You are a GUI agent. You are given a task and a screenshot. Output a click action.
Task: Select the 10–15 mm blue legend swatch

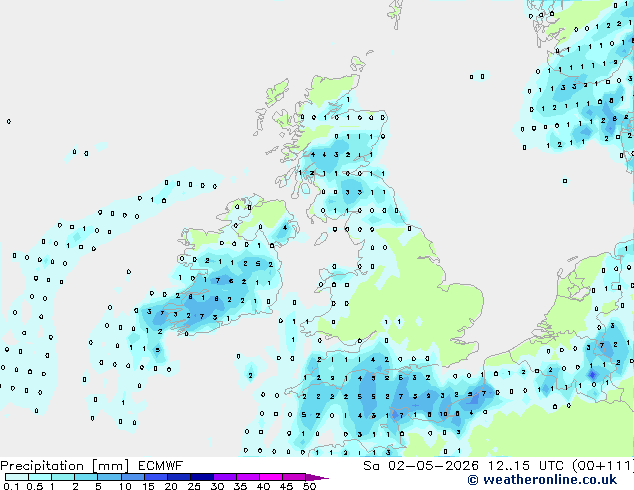pyautogui.click(x=132, y=477)
